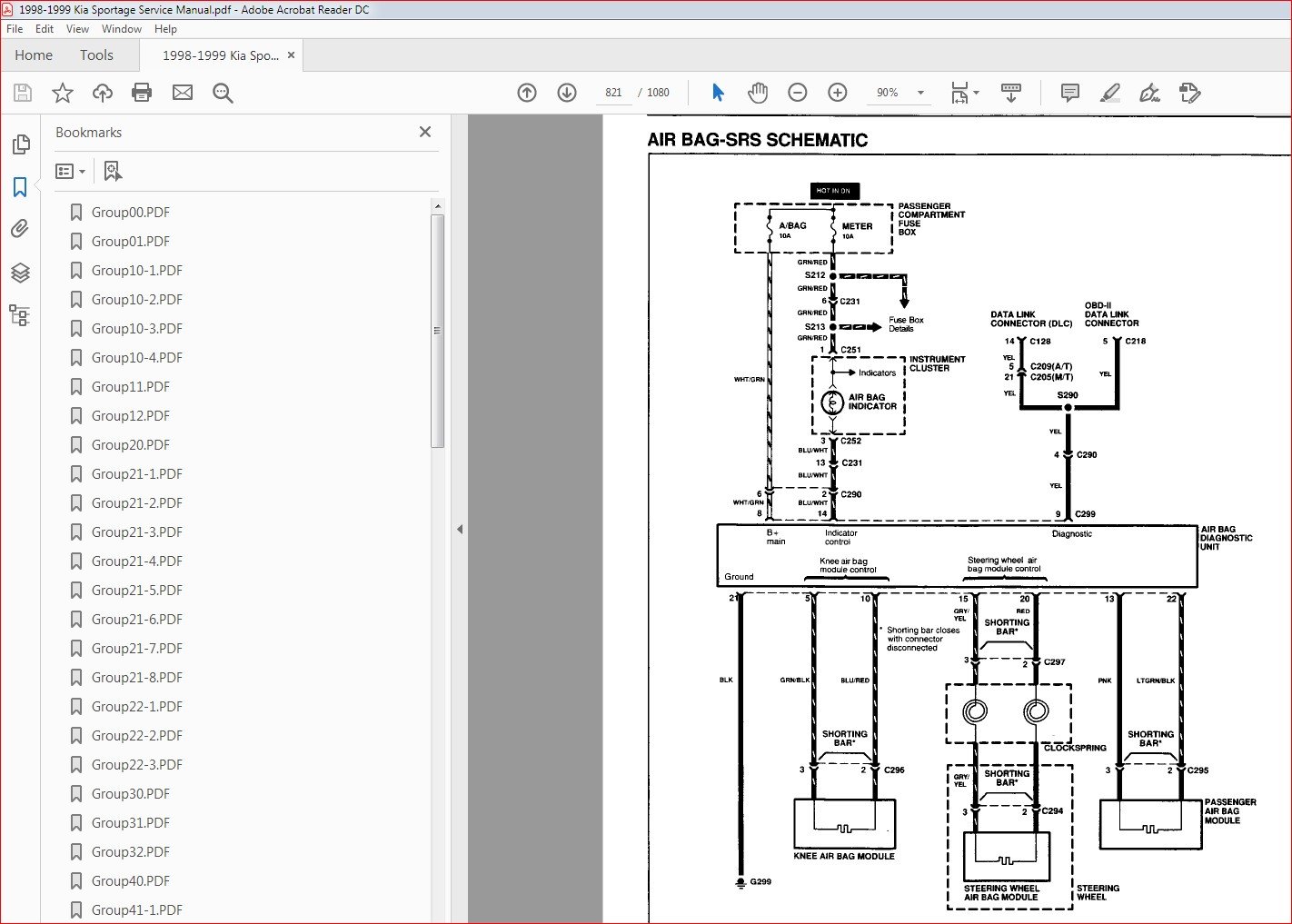
Task: Open the fit page options icon
Action: (964, 93)
